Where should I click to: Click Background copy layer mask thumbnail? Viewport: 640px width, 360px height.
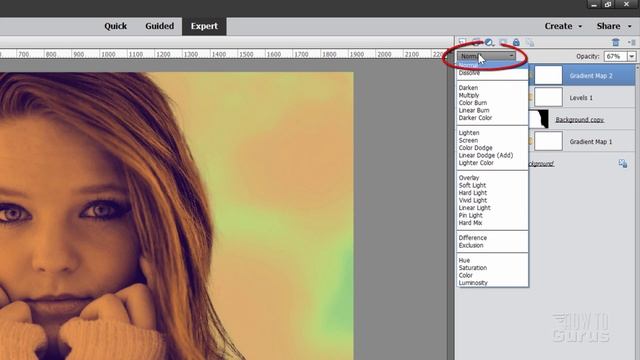point(538,119)
